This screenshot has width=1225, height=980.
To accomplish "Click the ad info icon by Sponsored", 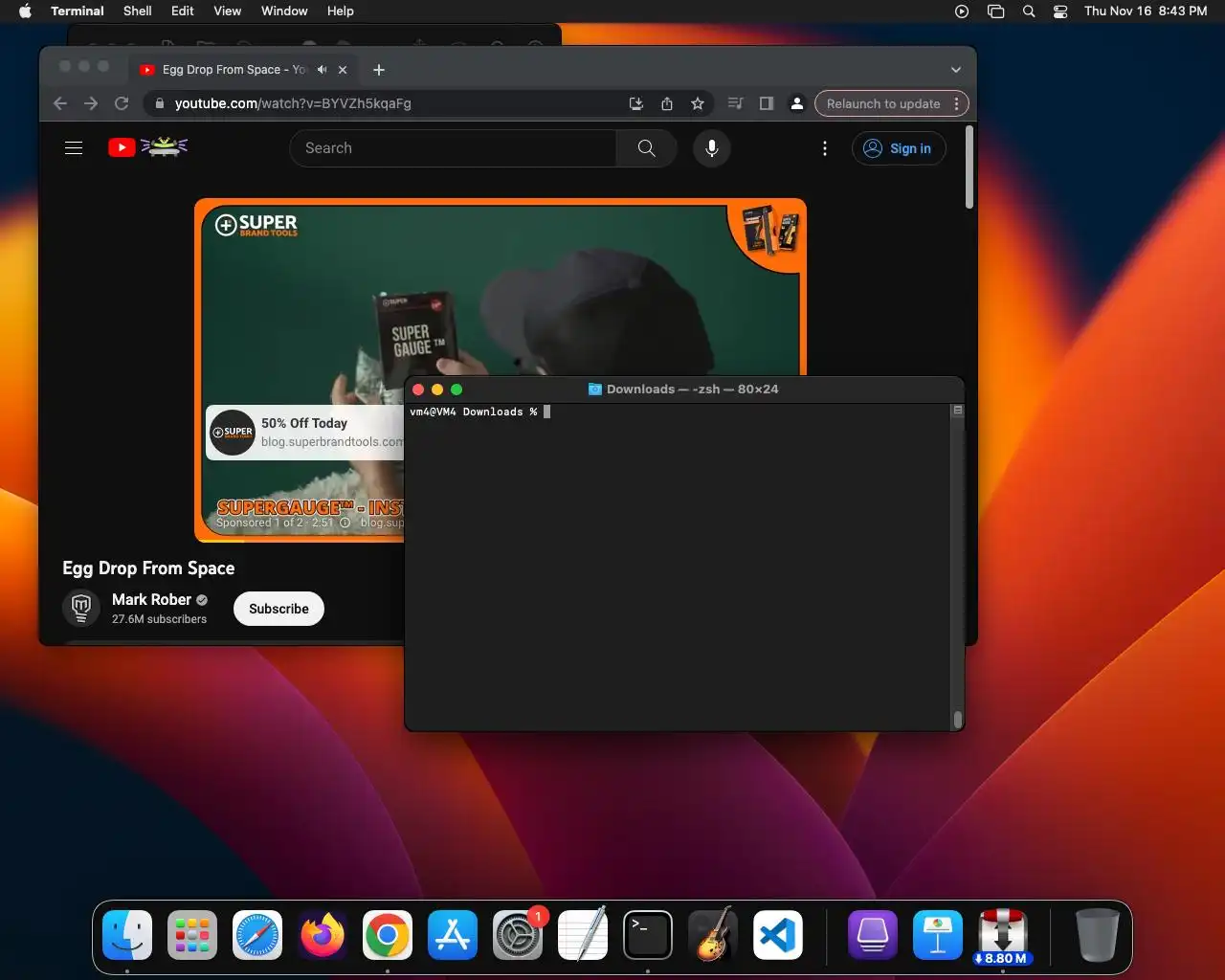I will (345, 523).
